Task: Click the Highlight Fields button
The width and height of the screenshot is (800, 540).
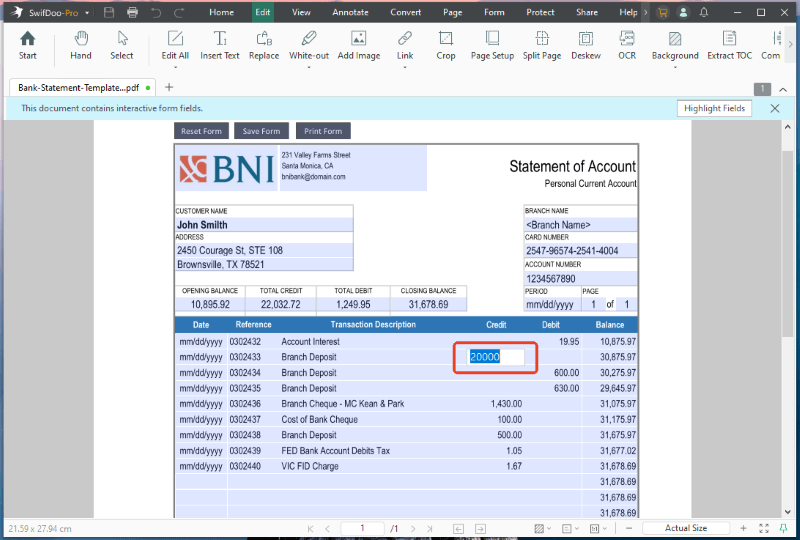Action: tap(714, 108)
